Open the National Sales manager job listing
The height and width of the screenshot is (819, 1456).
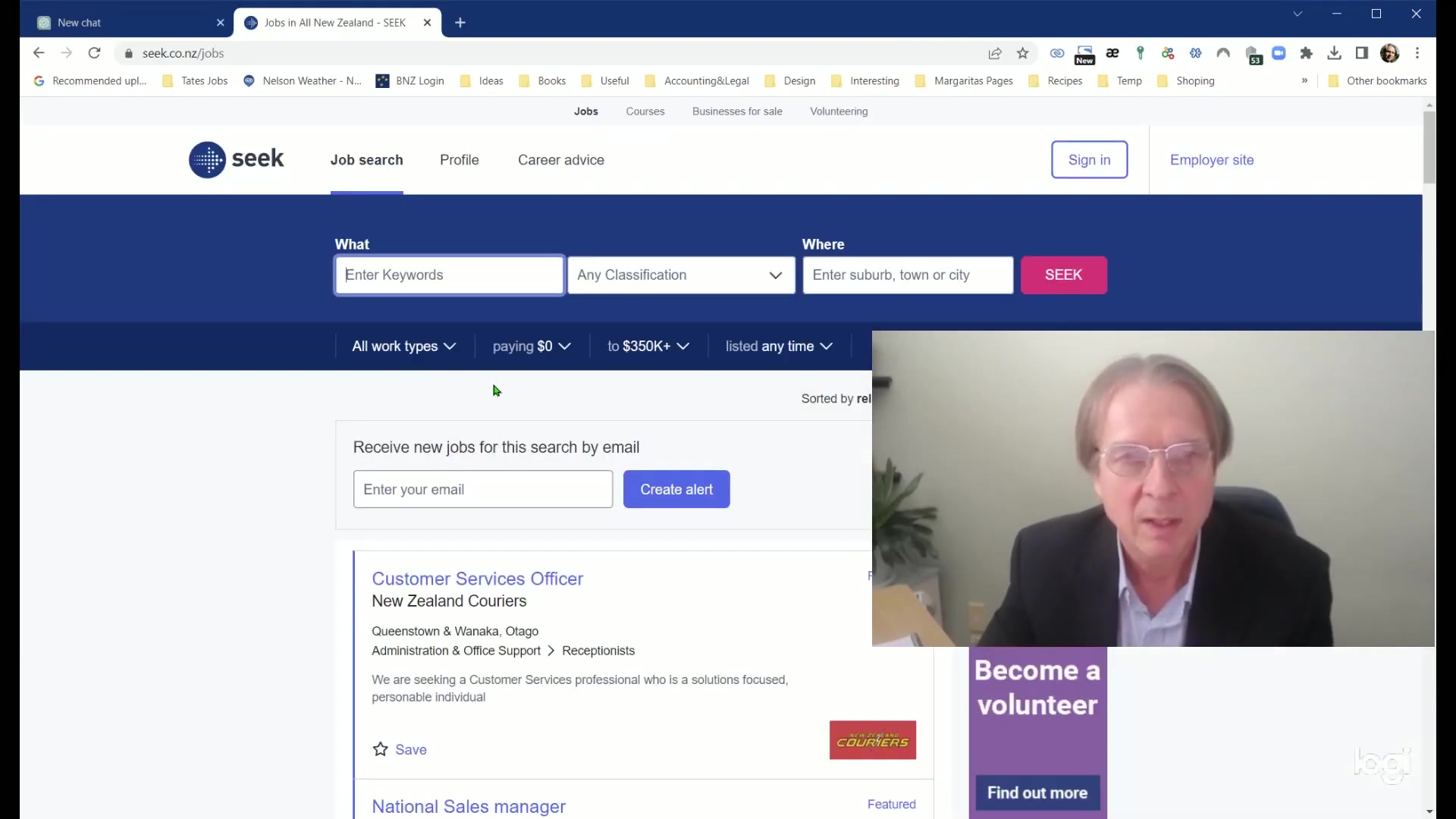pyautogui.click(x=469, y=806)
